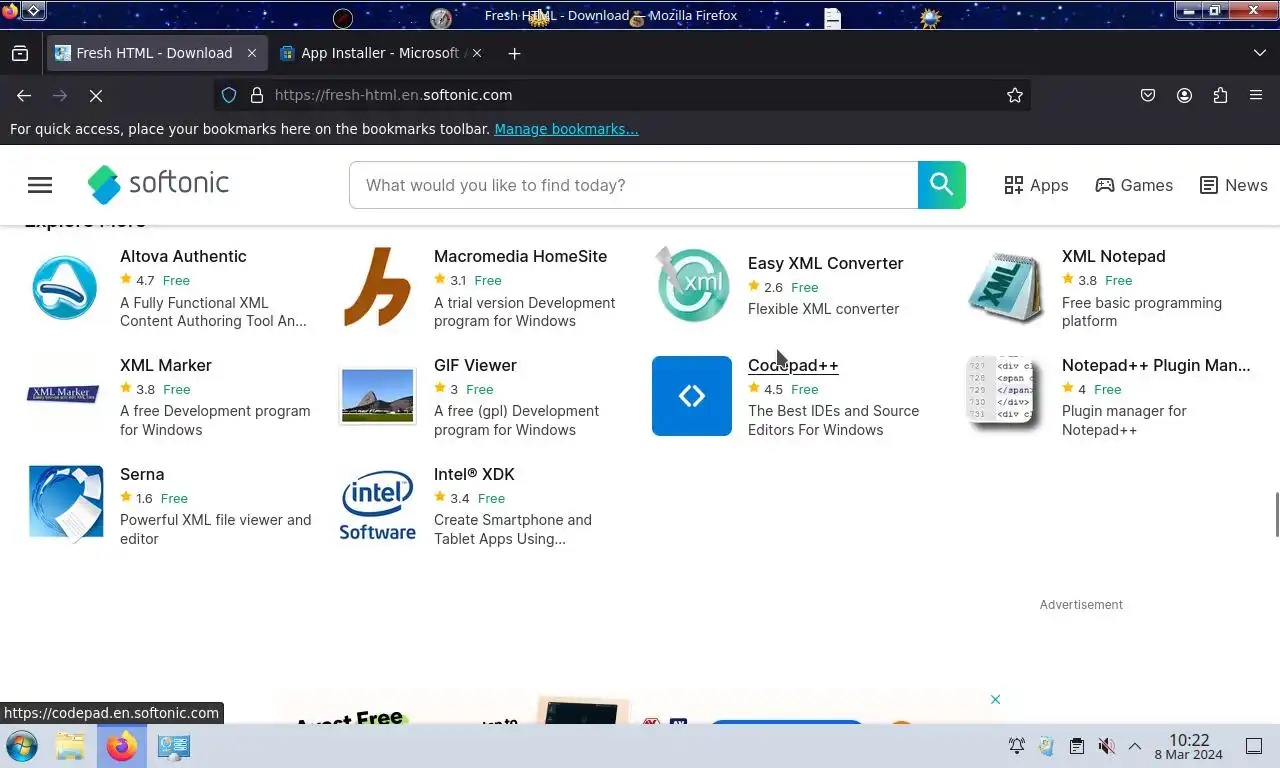Open the Macromedia HomeSite app icon
Image resolution: width=1280 pixels, height=768 pixels.
pos(377,287)
